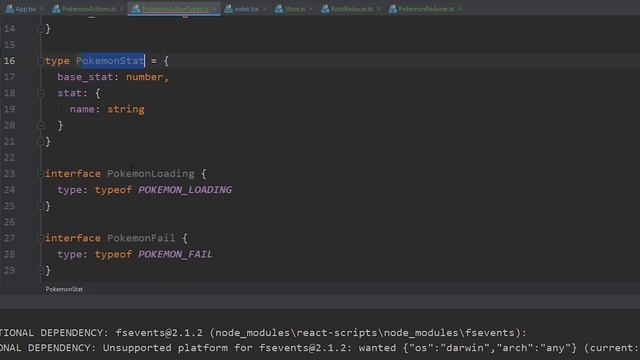The height and width of the screenshot is (360, 640).
Task: Switch to the App.tsx editor tab
Action: [x=26, y=9]
